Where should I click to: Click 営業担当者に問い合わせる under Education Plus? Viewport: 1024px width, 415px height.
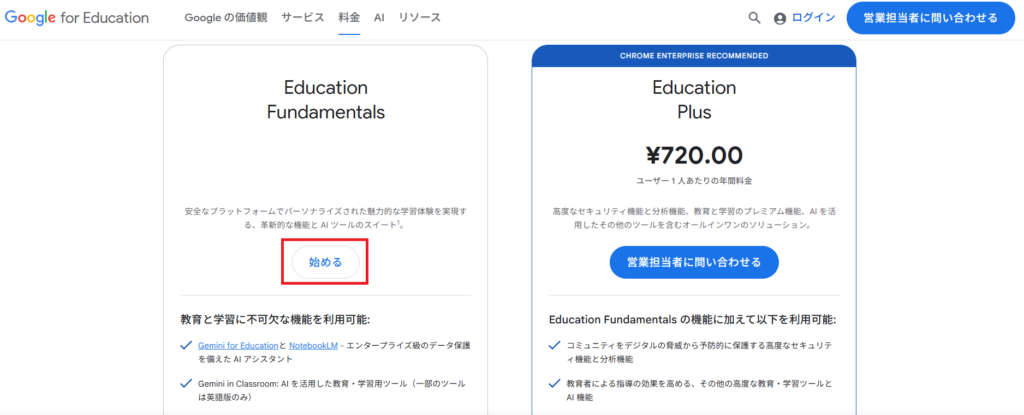[x=693, y=262]
